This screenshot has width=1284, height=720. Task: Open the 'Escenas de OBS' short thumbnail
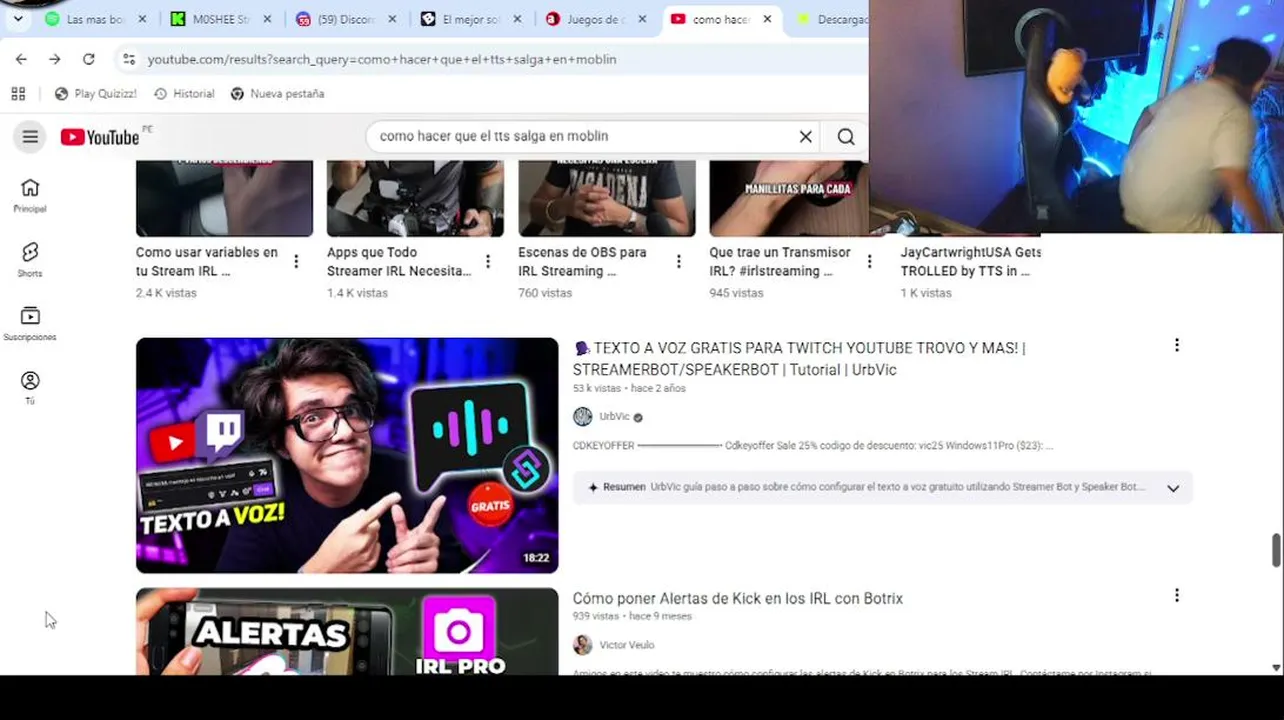pos(606,199)
